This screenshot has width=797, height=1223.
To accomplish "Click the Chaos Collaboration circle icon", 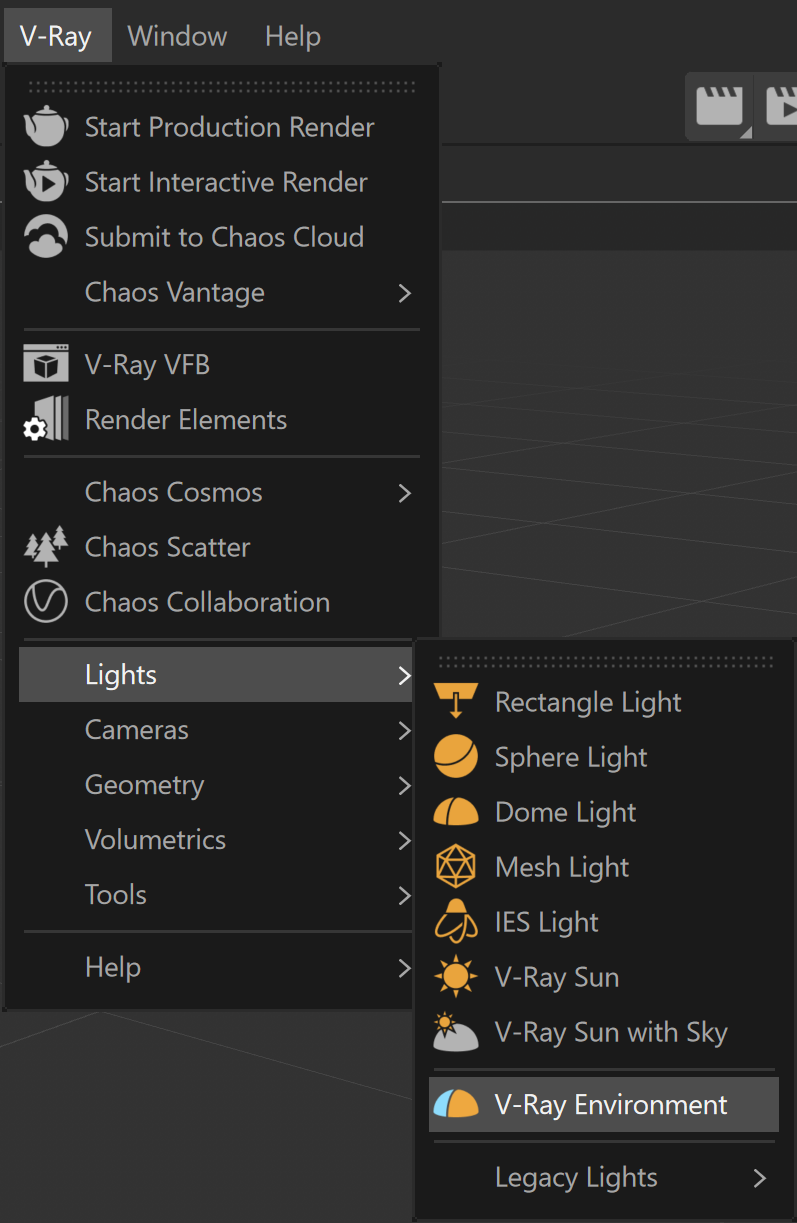I will click(x=46, y=602).
